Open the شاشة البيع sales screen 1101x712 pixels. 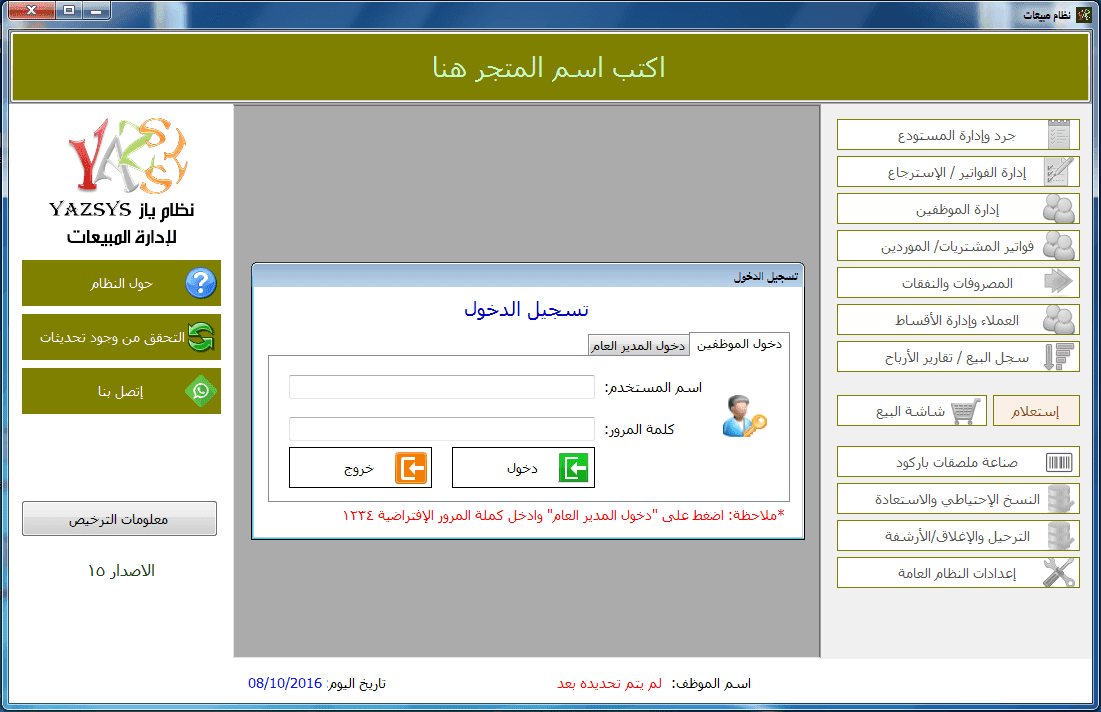click(911, 411)
